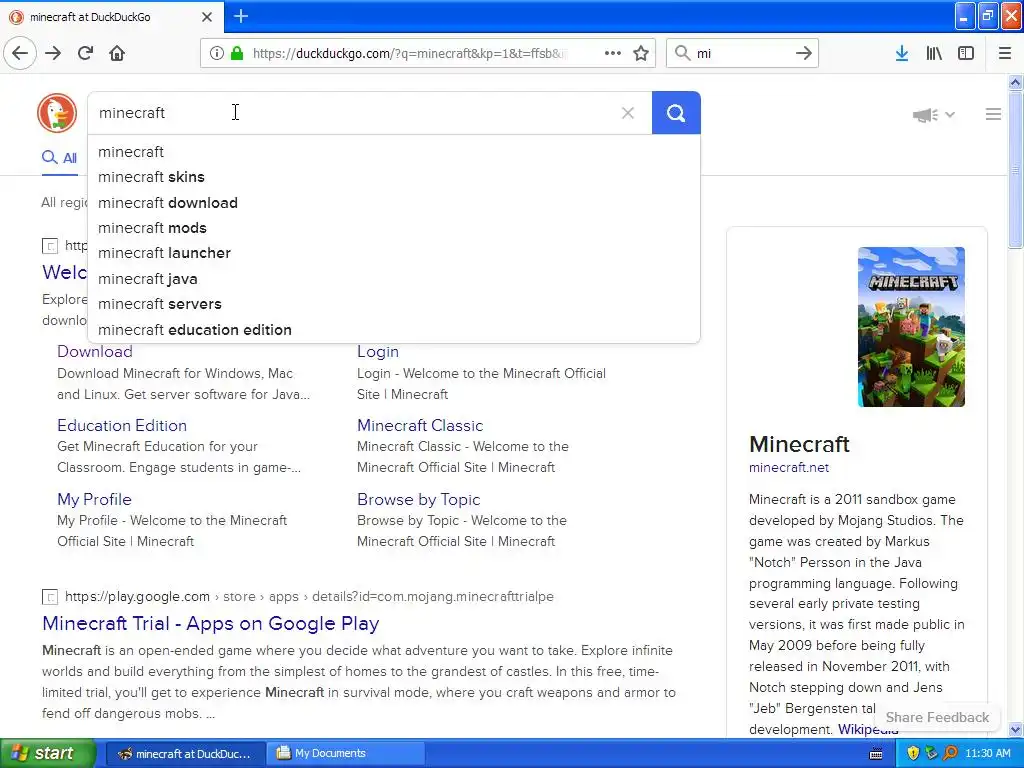Click the megaphone announcements icon
1024x768 pixels.
925,115
